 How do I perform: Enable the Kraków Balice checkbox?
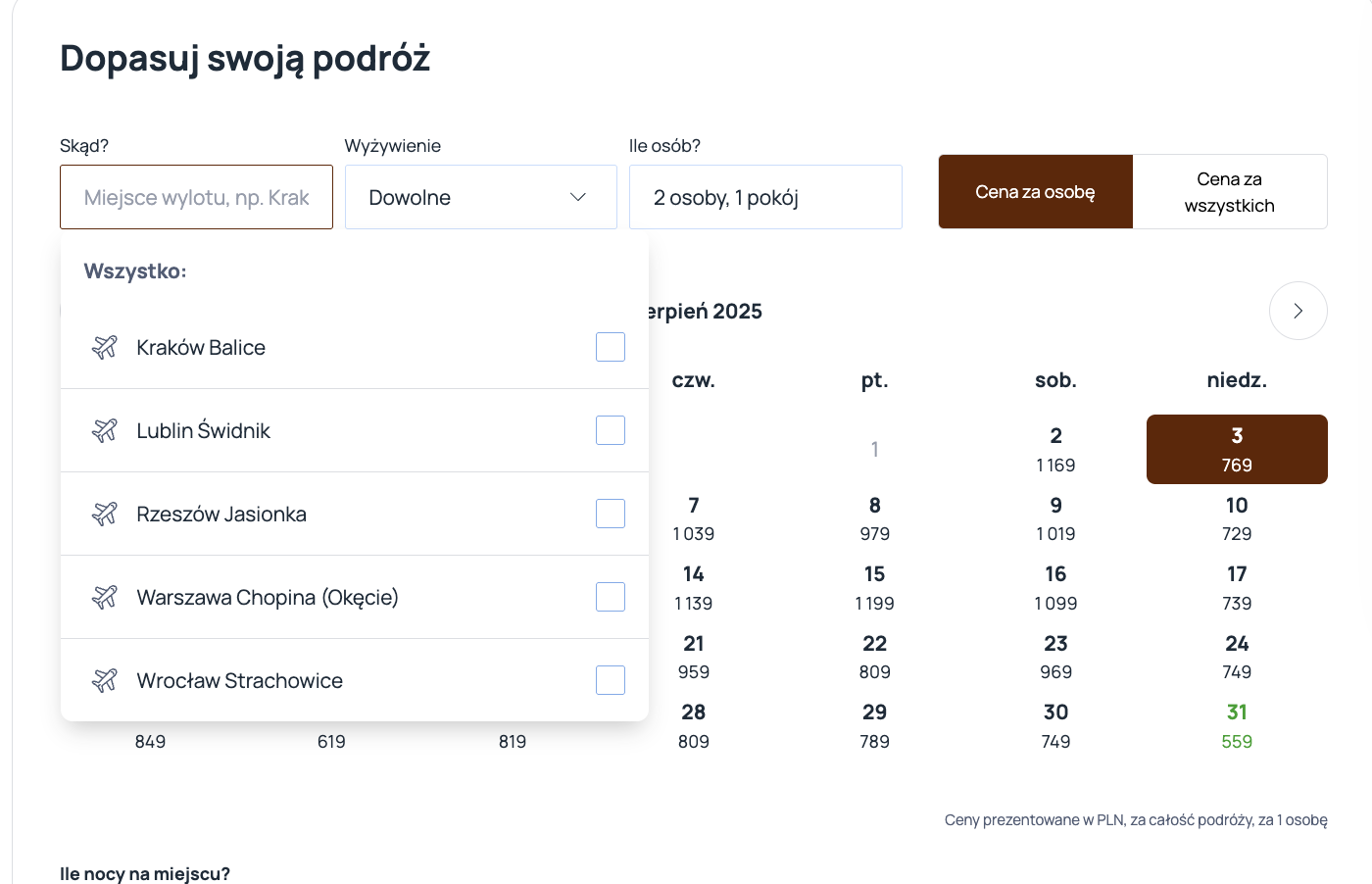click(610, 346)
